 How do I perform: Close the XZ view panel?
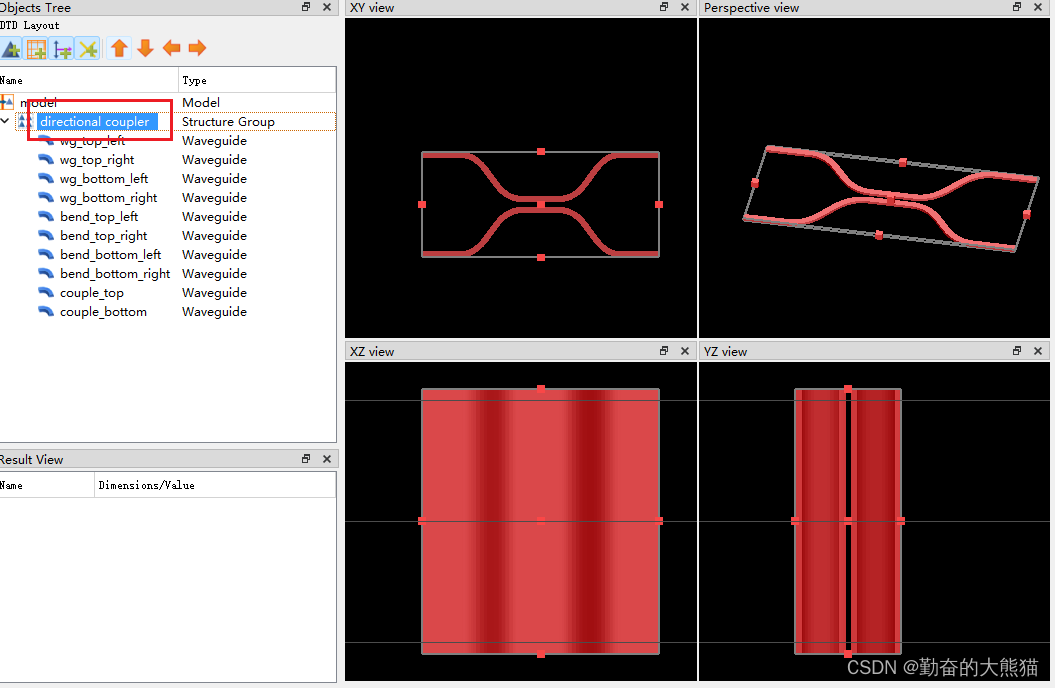685,350
